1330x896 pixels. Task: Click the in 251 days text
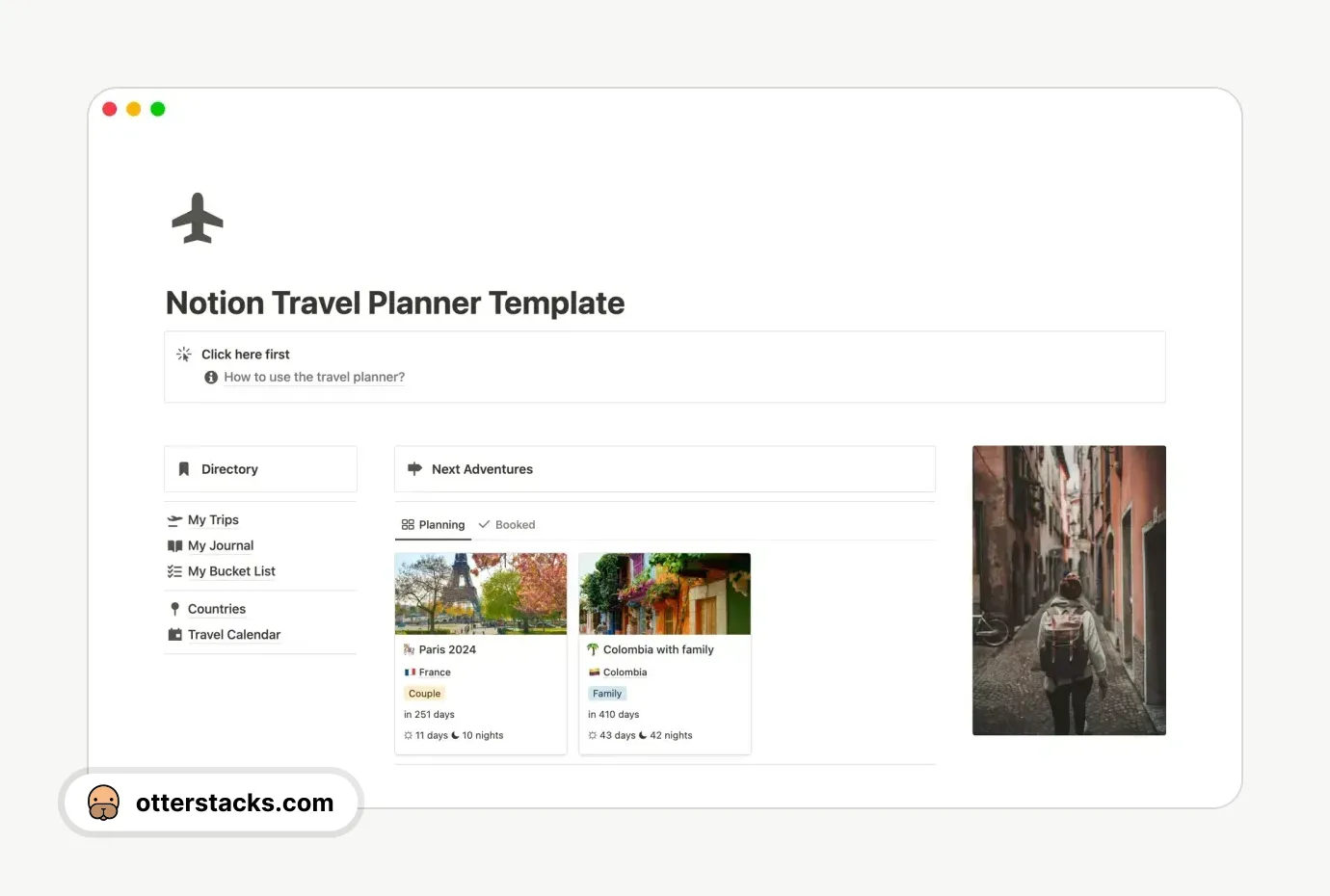pos(429,715)
